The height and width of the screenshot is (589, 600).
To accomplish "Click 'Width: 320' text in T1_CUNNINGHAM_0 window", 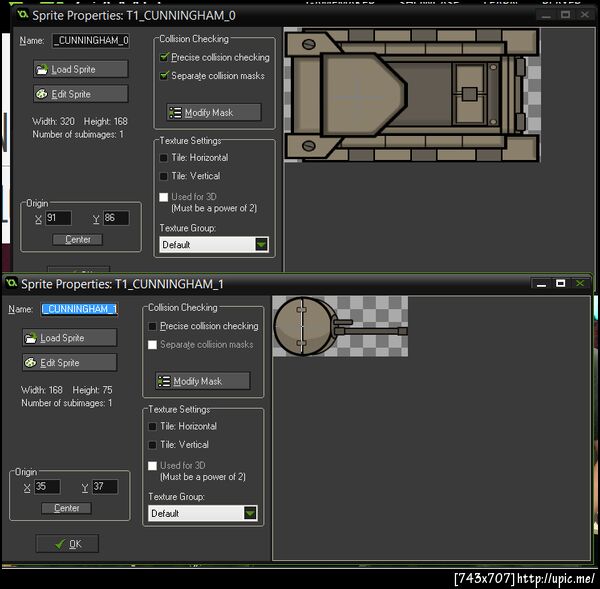I will (x=53, y=121).
